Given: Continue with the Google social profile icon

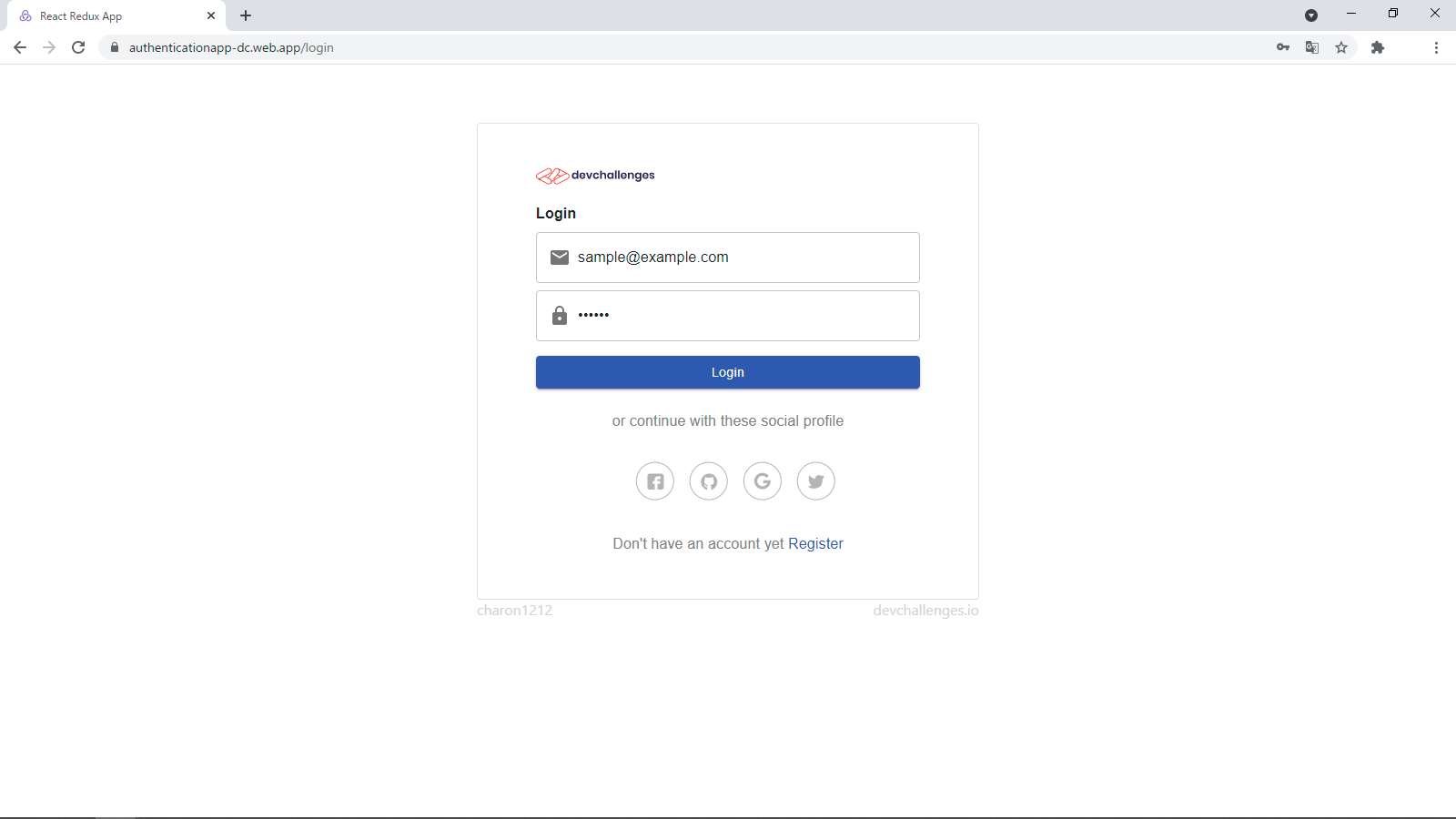Looking at the screenshot, I should pos(762,480).
